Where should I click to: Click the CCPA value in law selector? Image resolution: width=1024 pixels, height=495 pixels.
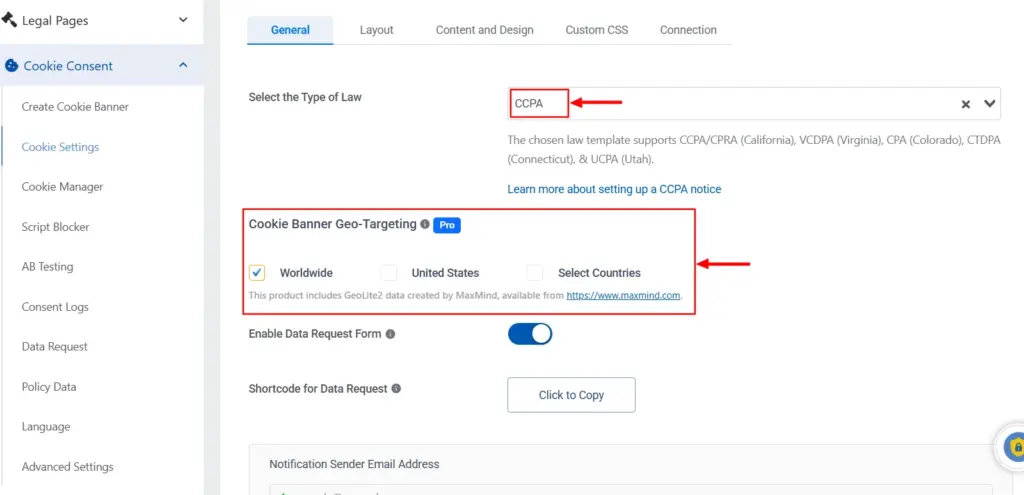529,103
